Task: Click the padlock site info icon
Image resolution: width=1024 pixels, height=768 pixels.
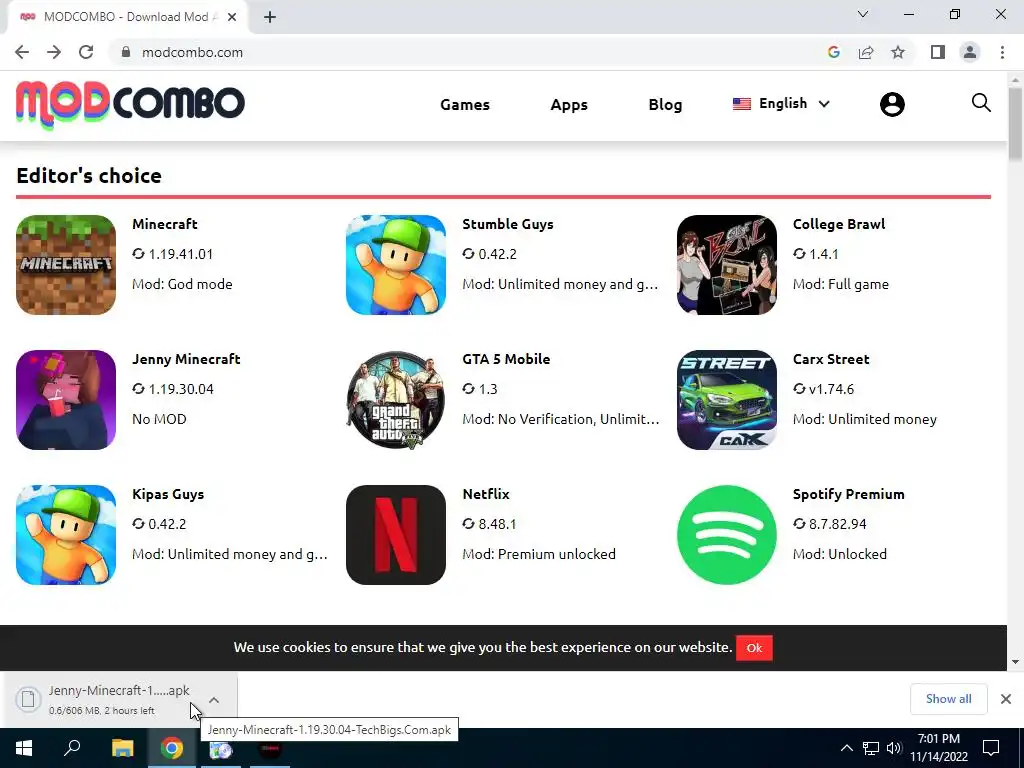Action: (126, 52)
